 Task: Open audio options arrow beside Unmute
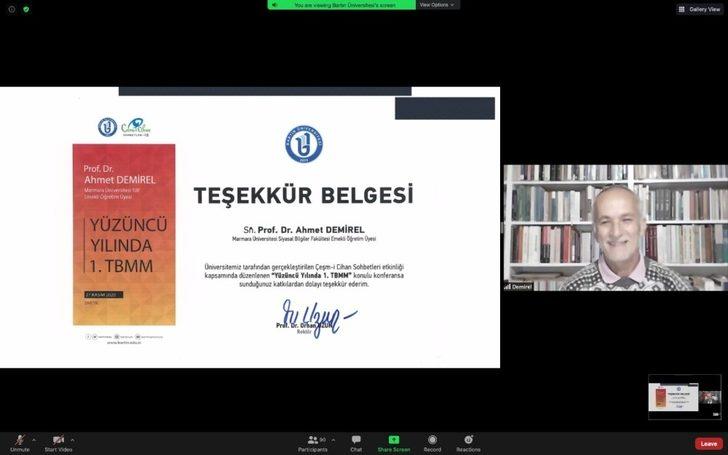(x=34, y=440)
